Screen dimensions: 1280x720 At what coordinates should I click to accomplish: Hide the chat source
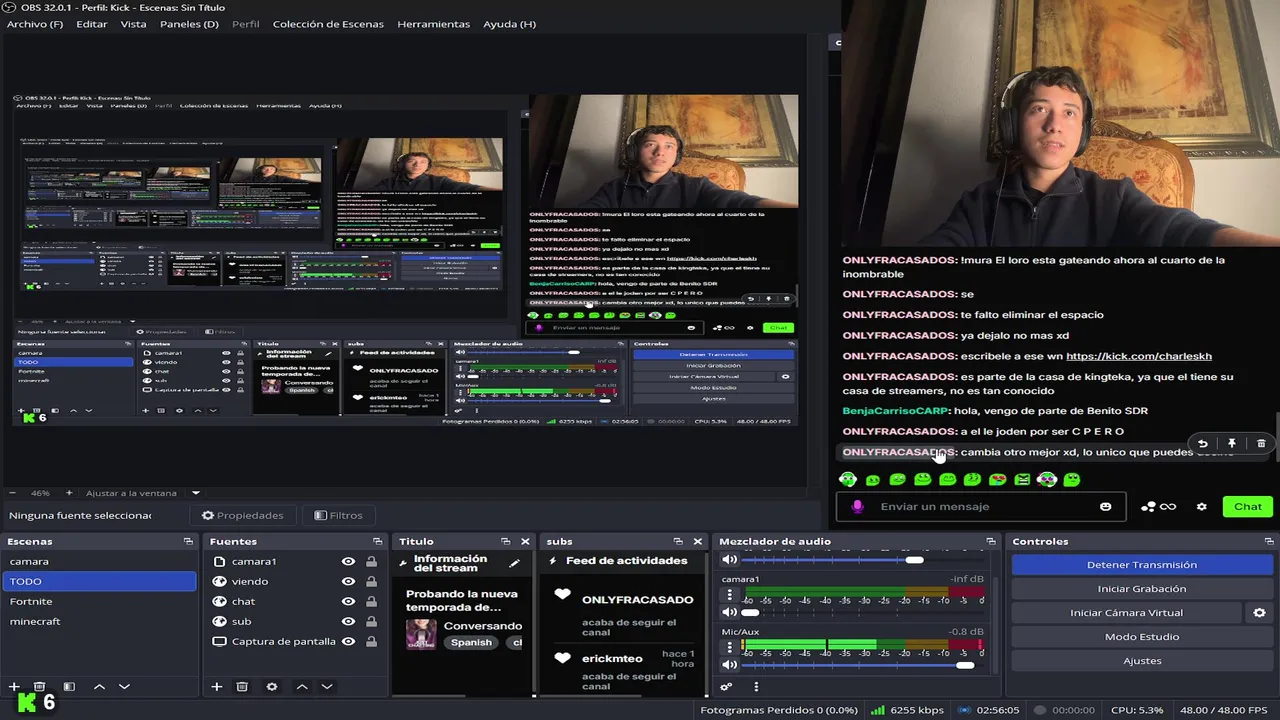(x=348, y=602)
